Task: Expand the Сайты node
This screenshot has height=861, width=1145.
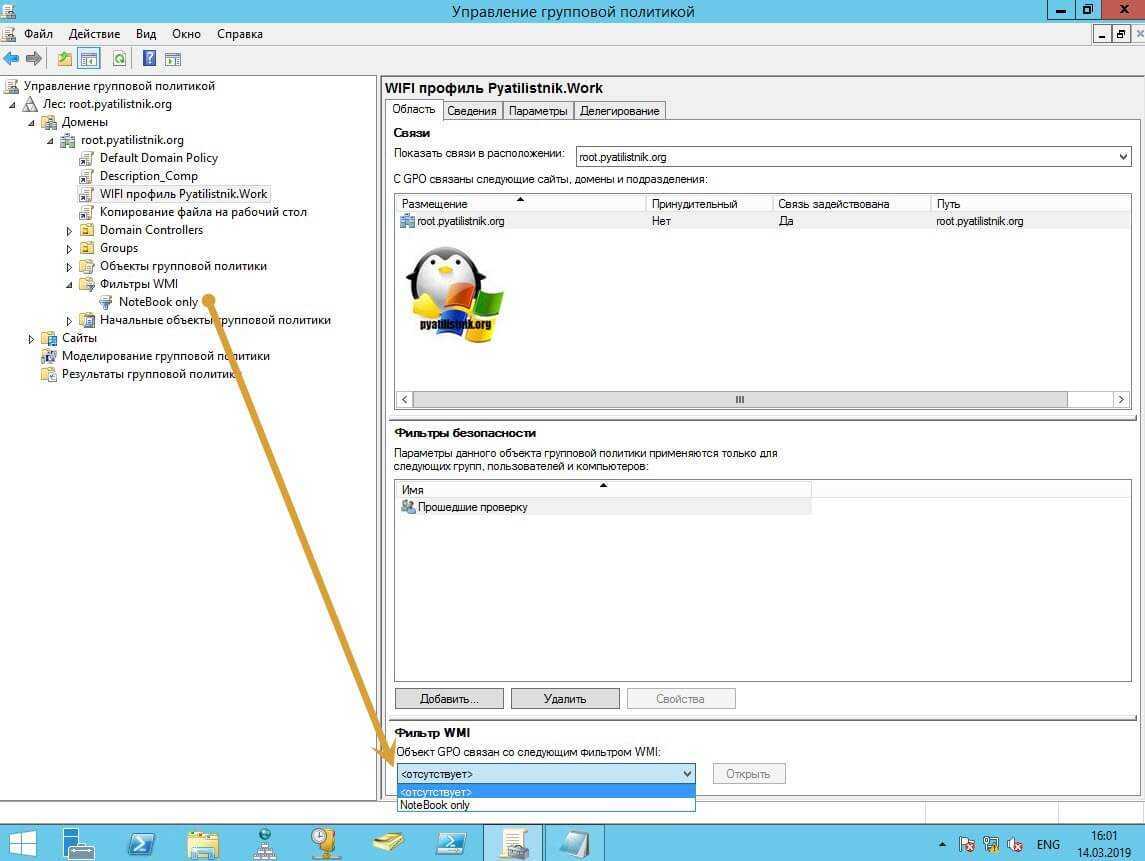Action: [x=32, y=339]
